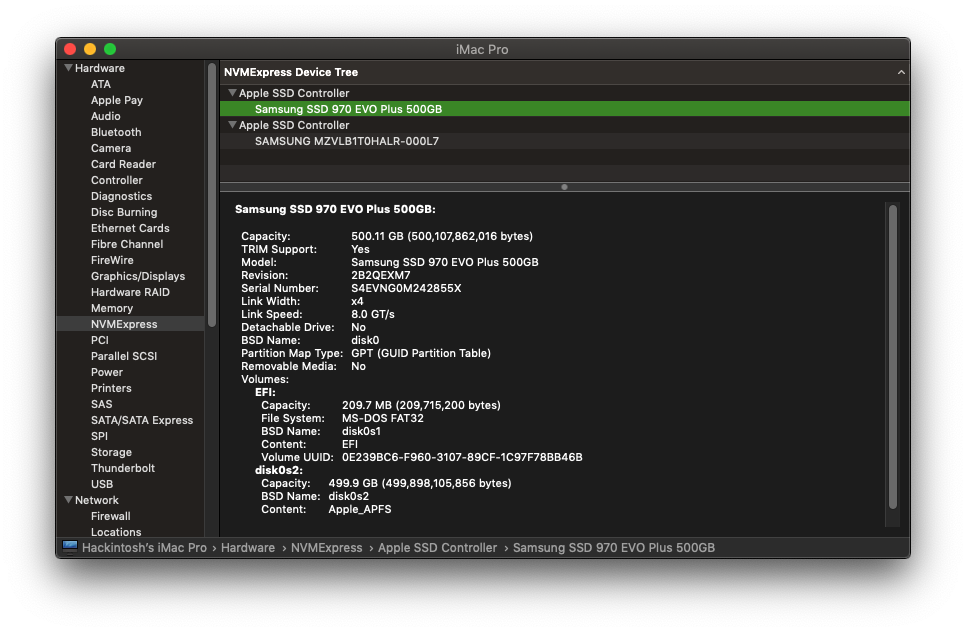Screen dimensions: 966x632
Task: Select Printers in the sidebar
Action: pyautogui.click(x=111, y=388)
